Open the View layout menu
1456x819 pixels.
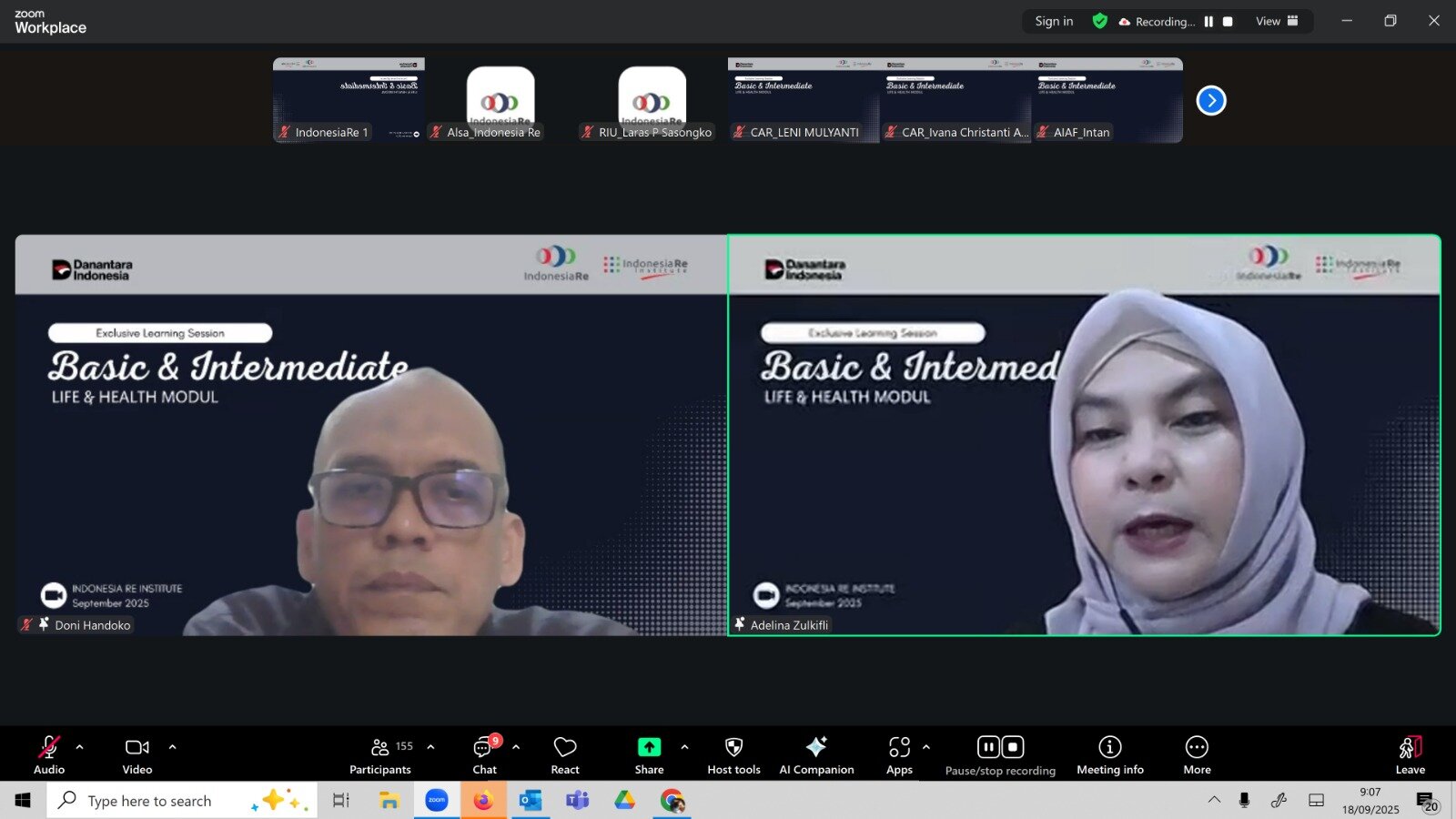1276,22
